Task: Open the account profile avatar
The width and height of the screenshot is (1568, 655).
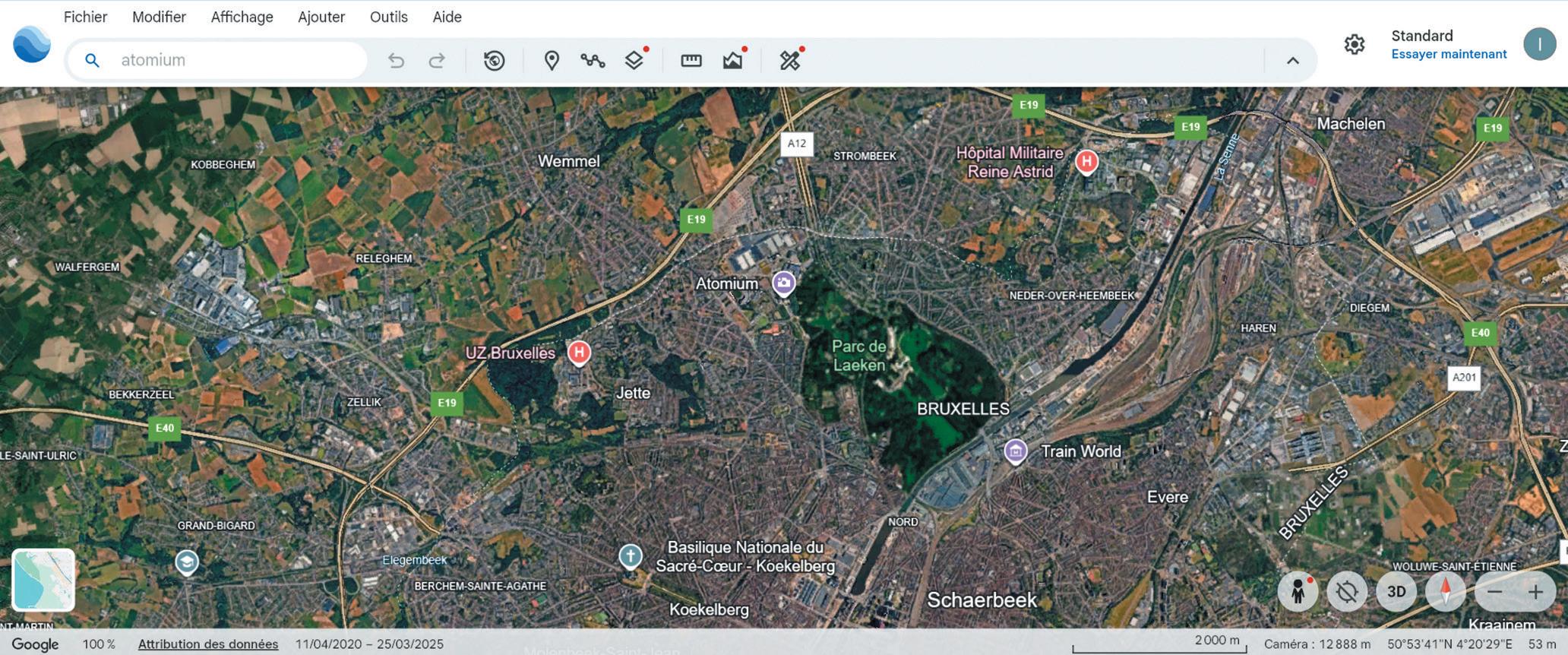Action: coord(1540,44)
